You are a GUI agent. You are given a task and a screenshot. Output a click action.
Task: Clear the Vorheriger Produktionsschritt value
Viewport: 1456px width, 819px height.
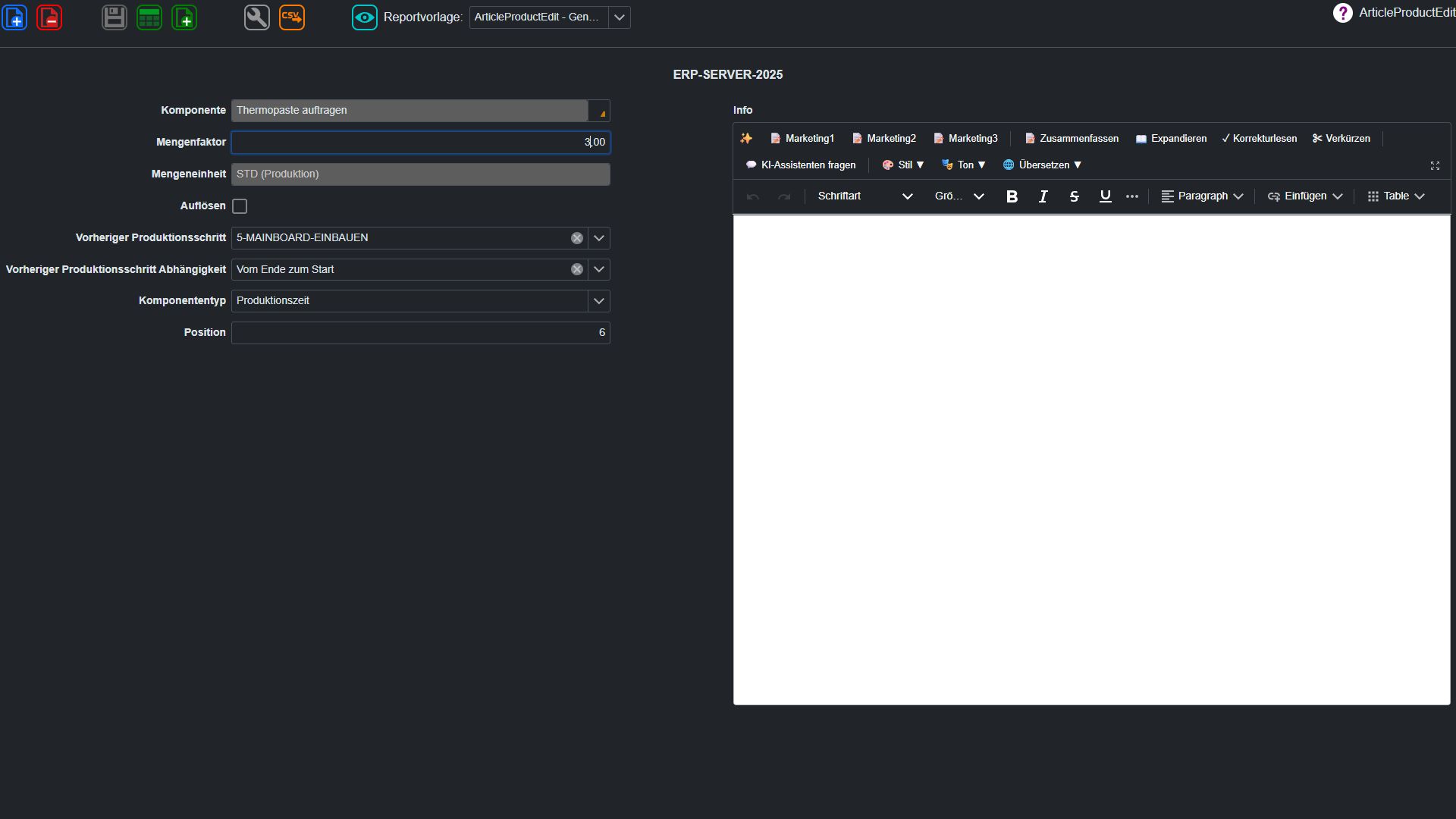pos(577,238)
